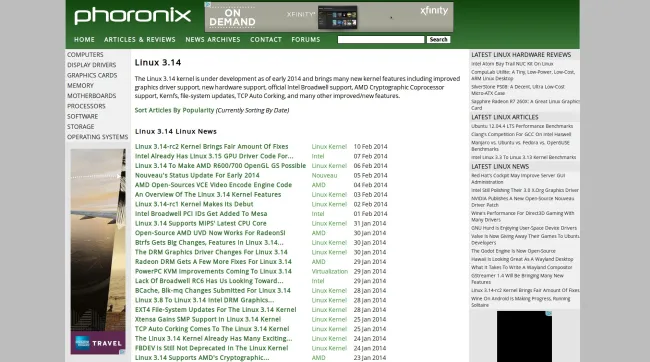The height and width of the screenshot is (362, 650).
Task: Open Linux 3.14-rc2 Kernel Brings Fixes article
Action: (211, 146)
